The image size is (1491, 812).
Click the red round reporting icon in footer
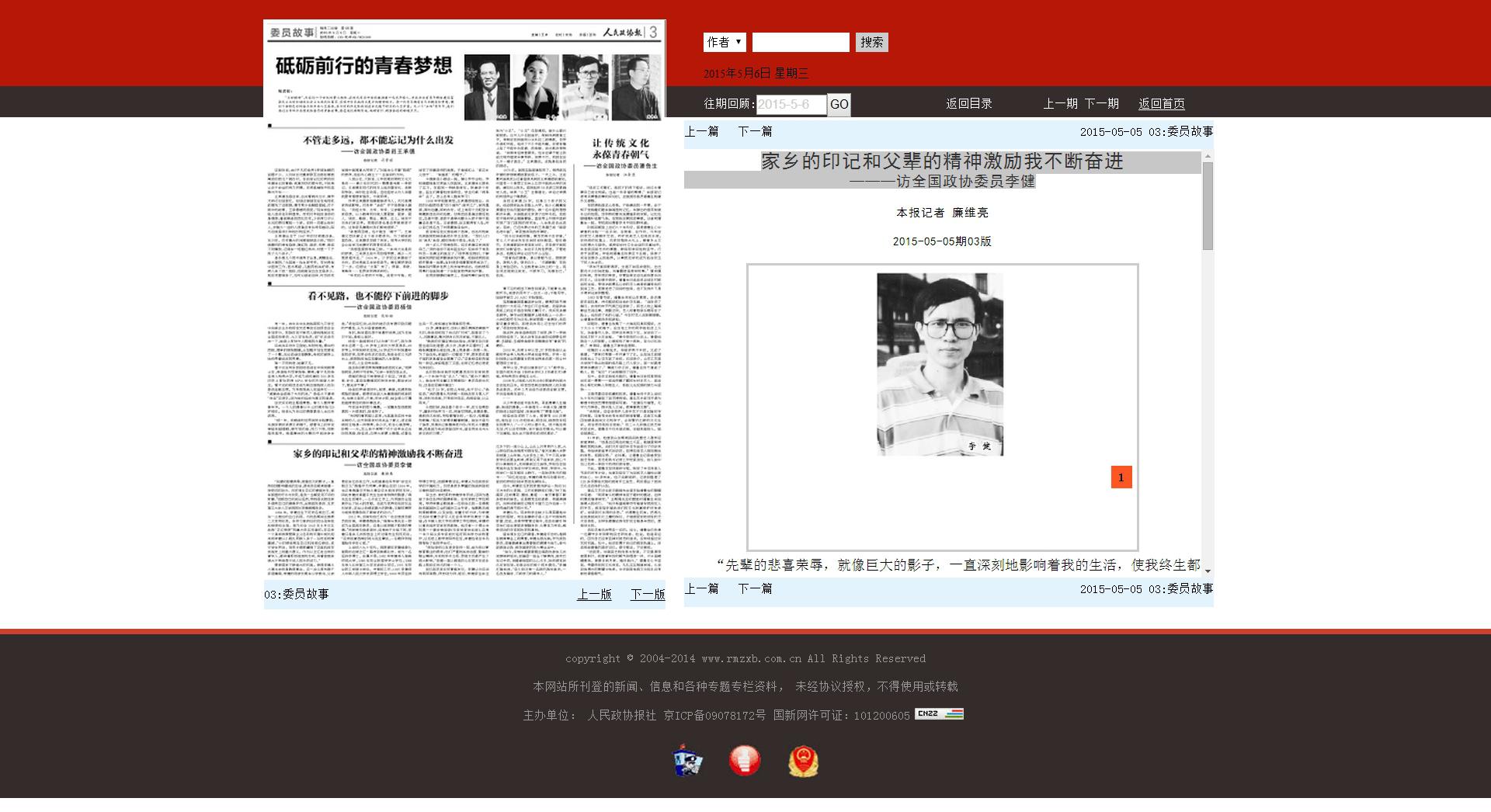745,761
